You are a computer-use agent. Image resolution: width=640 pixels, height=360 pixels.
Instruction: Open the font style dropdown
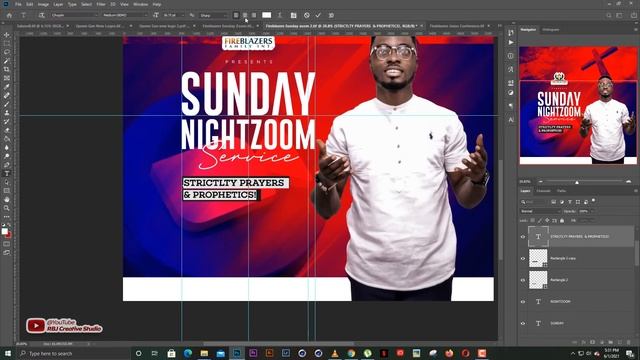pyautogui.click(x=125, y=15)
